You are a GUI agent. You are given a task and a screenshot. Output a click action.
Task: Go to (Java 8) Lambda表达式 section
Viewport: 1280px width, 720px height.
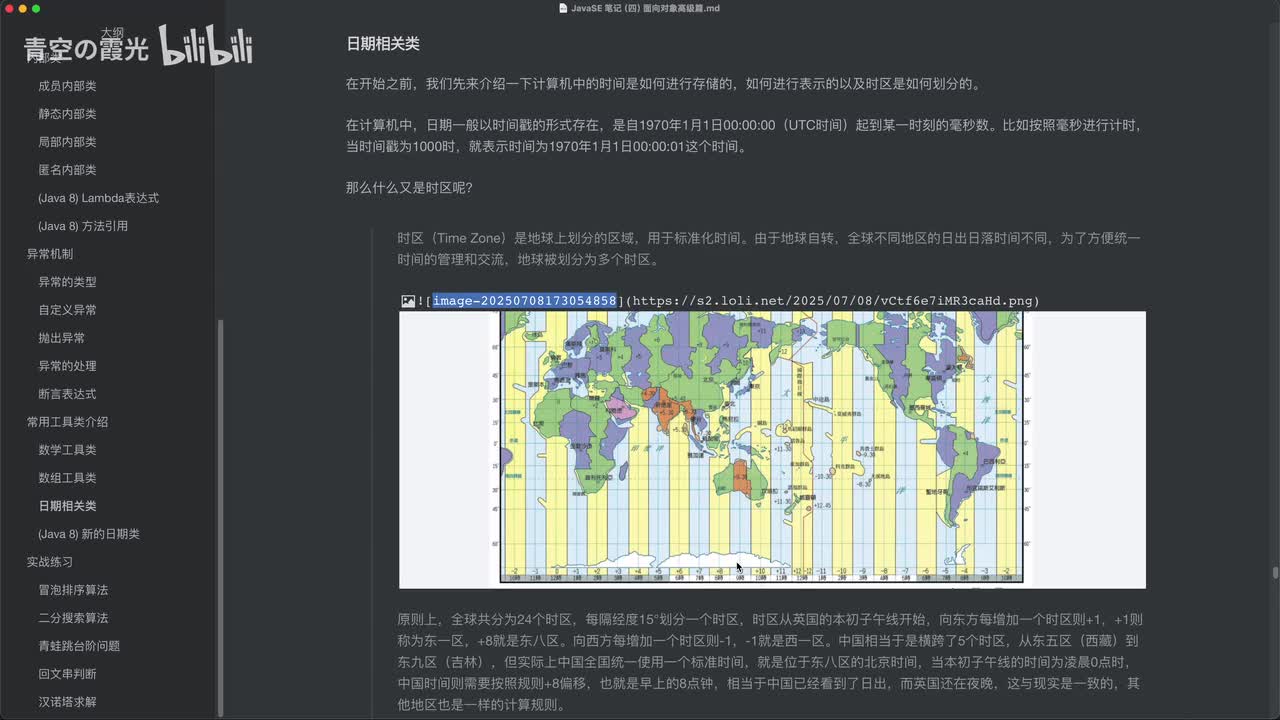(98, 198)
